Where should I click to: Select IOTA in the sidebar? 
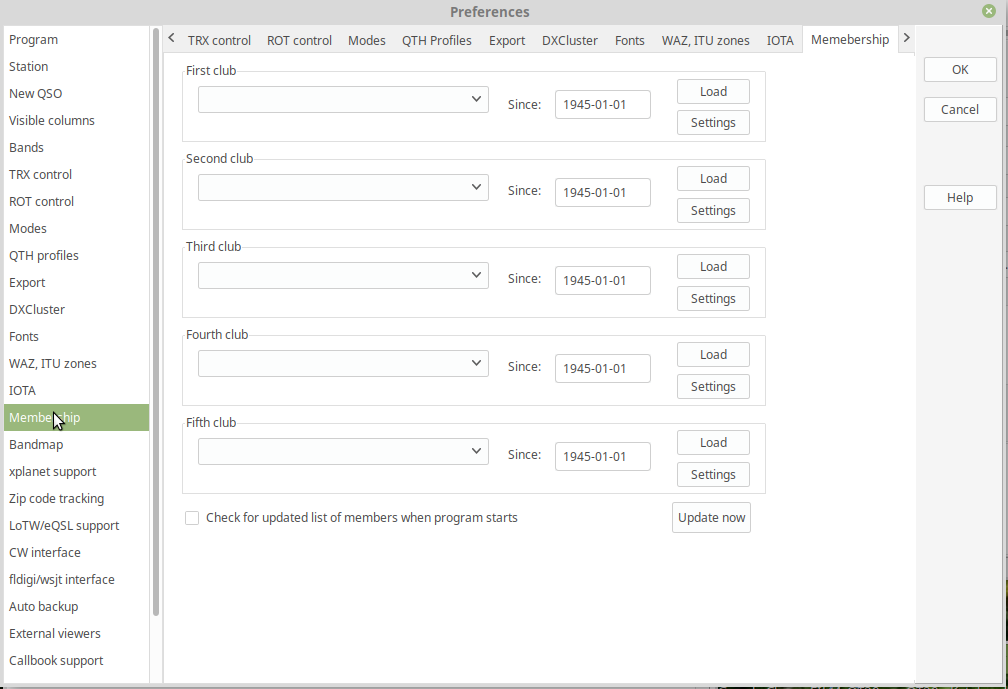(x=76, y=390)
